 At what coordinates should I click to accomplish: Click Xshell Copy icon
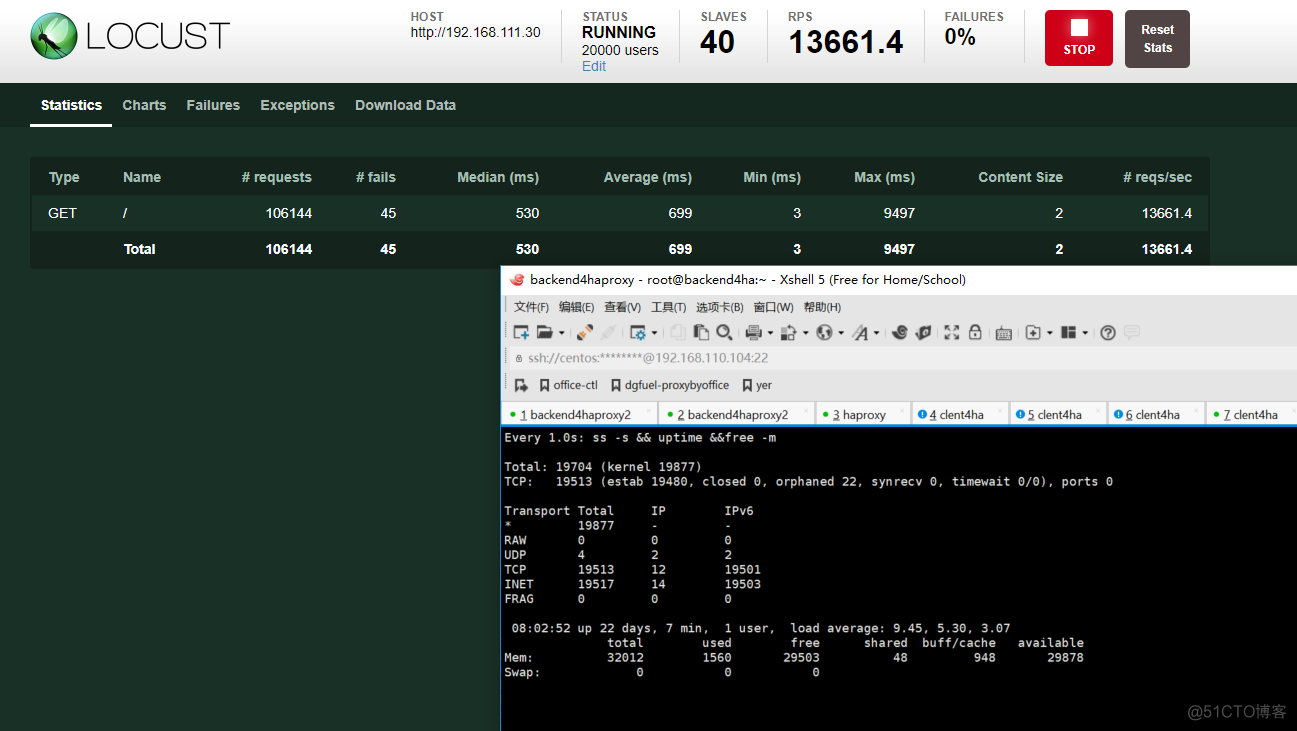point(677,333)
